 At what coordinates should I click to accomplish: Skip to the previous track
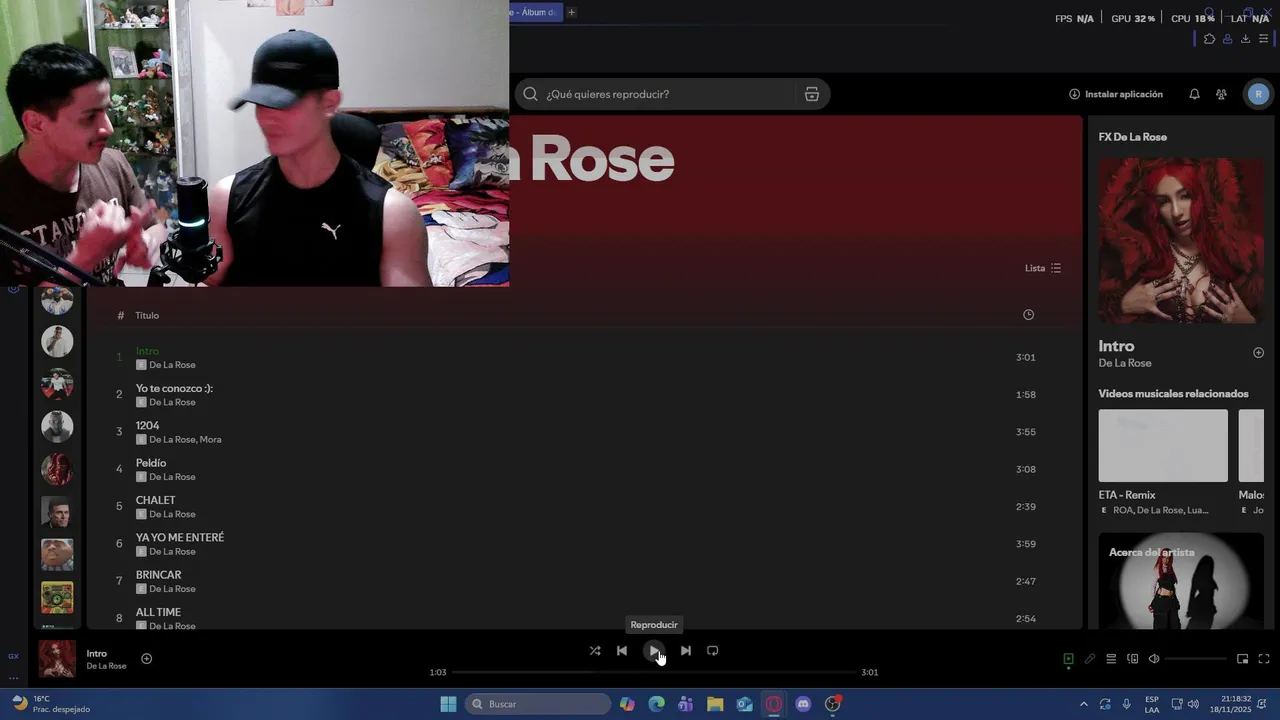pyautogui.click(x=622, y=651)
